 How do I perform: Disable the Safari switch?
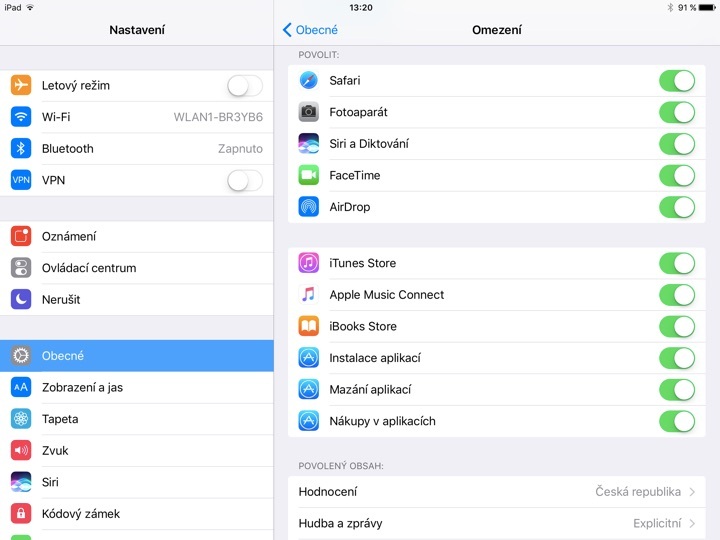(x=677, y=81)
